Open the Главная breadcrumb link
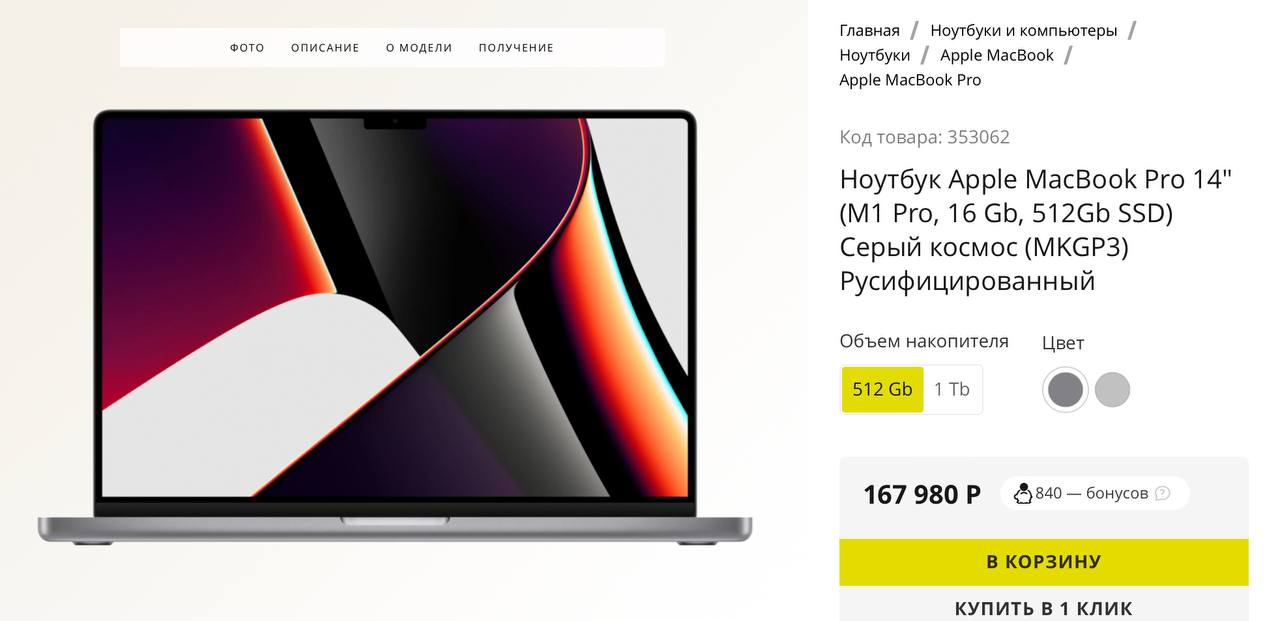Screen dimensions: 1280x621 (869, 30)
